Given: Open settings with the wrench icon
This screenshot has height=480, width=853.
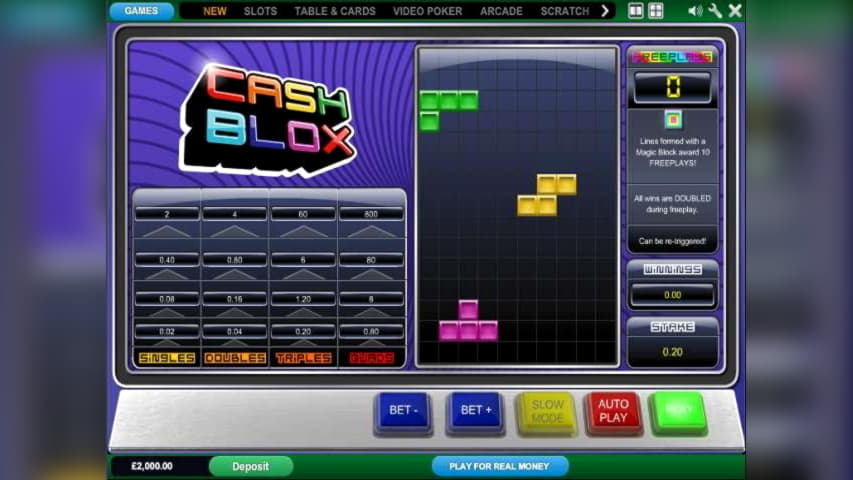Looking at the screenshot, I should coord(715,11).
